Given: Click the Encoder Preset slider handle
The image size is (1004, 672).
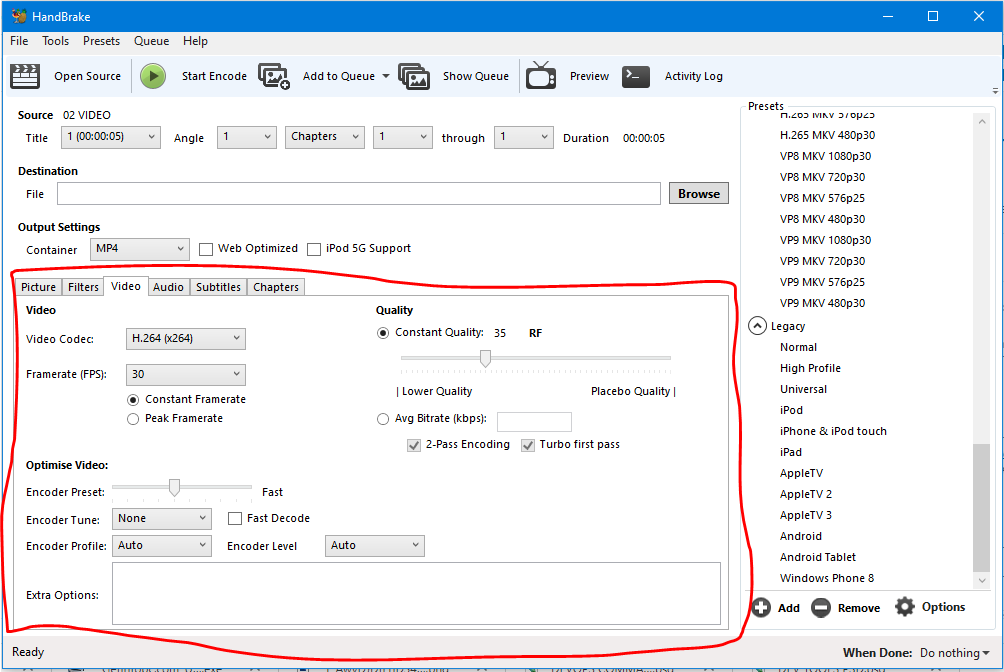Looking at the screenshot, I should [x=174, y=488].
